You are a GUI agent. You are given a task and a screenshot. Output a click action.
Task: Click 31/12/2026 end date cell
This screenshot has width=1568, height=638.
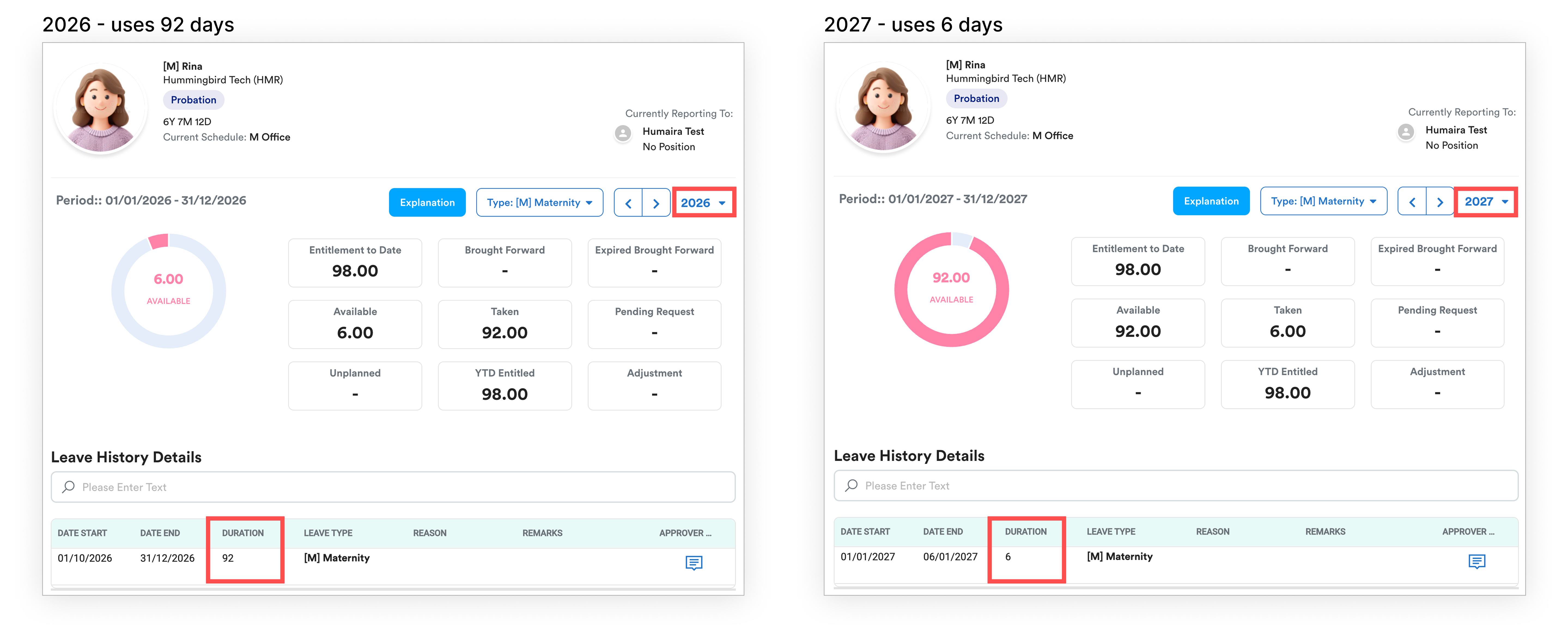(x=167, y=558)
